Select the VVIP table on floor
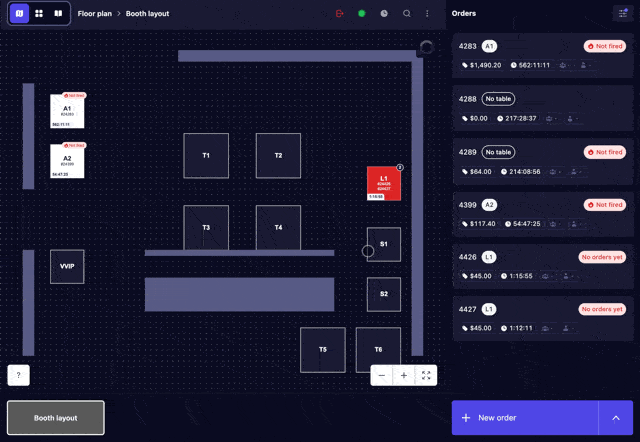The image size is (640, 442). click(67, 267)
